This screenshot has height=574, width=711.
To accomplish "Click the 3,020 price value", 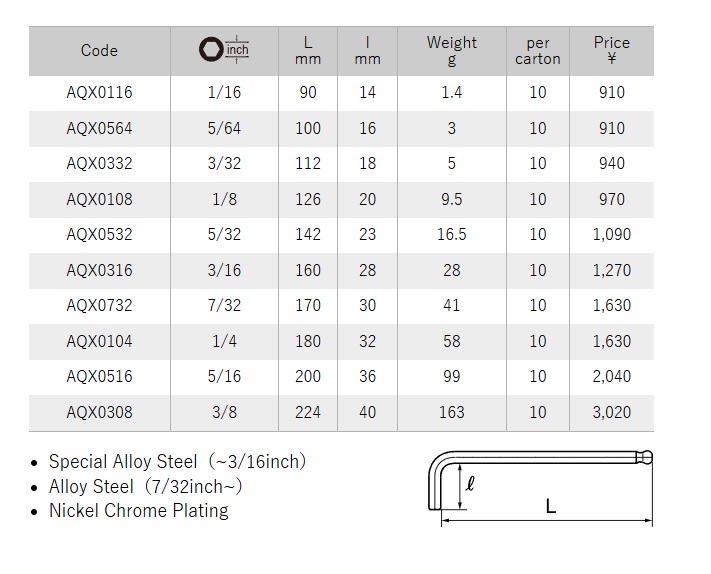I will click(610, 412).
